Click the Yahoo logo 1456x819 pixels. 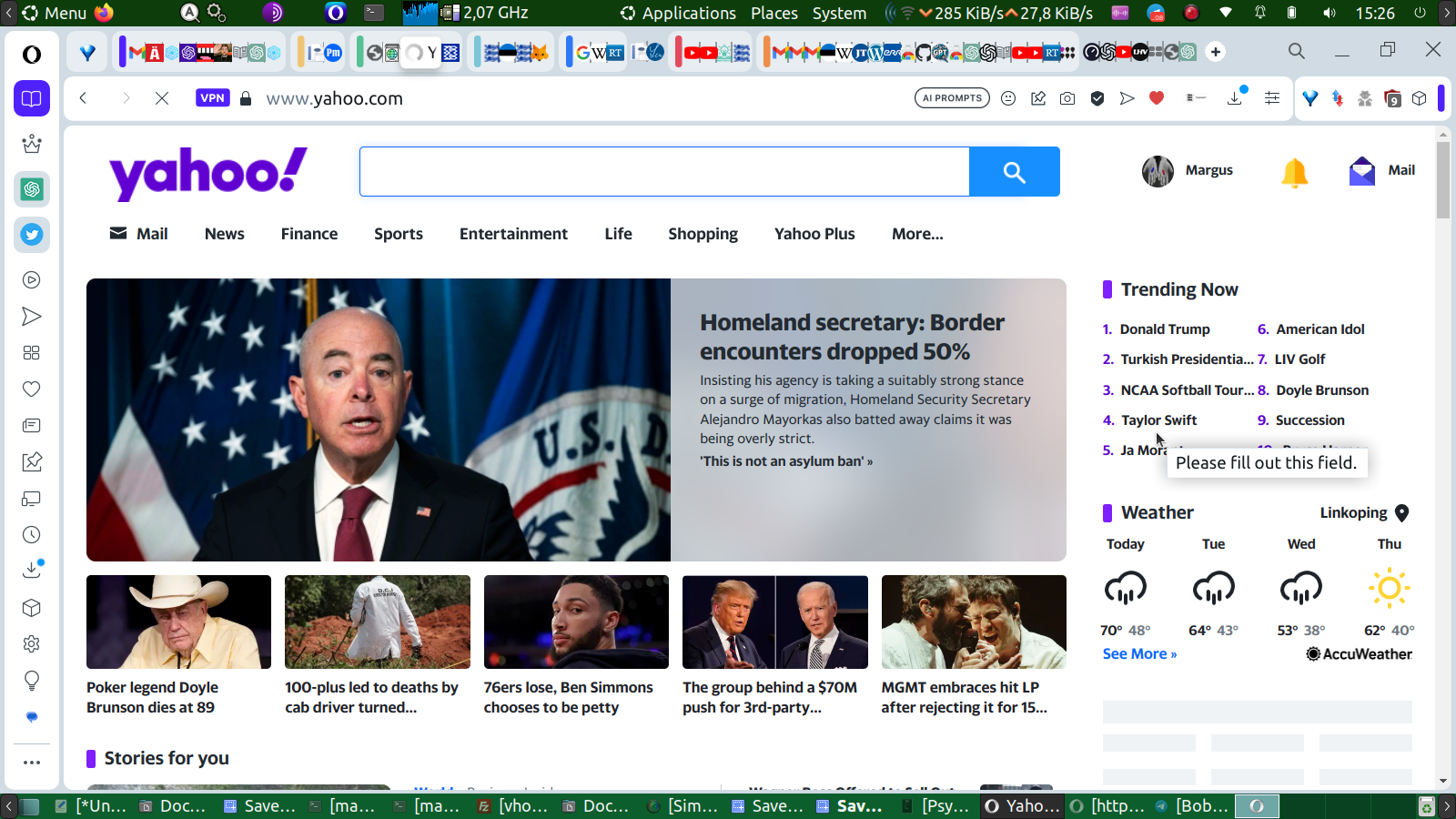tap(208, 173)
